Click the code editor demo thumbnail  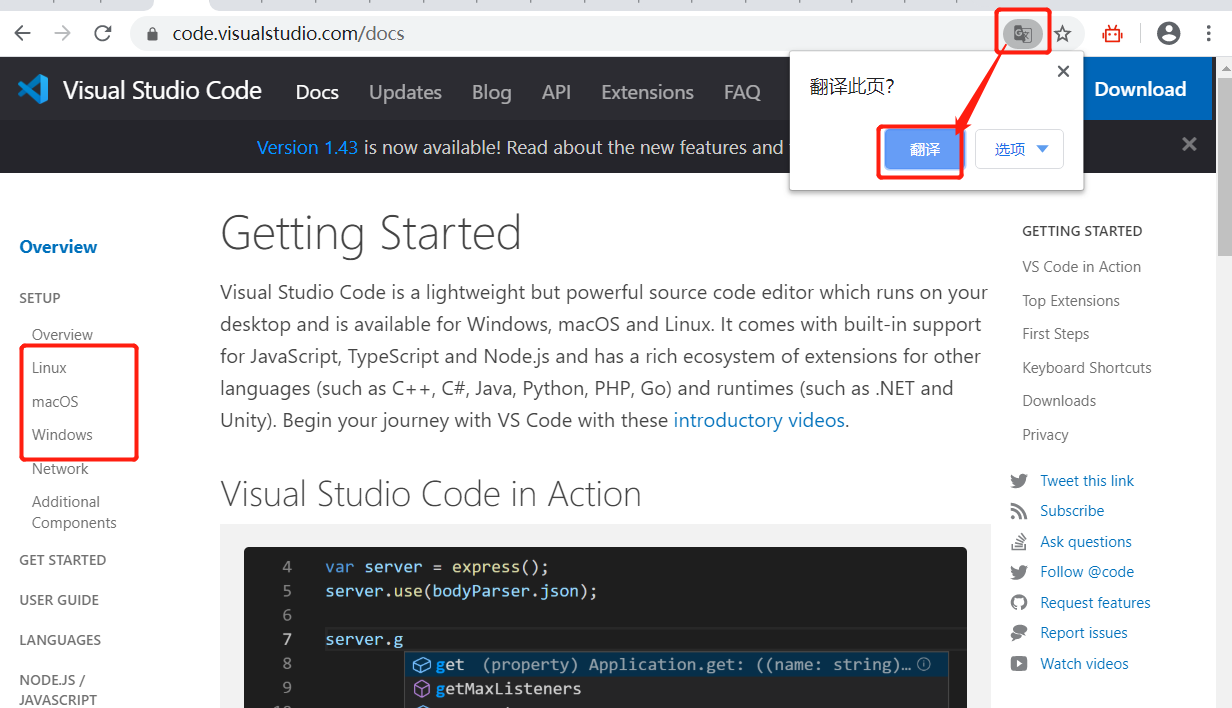[605, 627]
